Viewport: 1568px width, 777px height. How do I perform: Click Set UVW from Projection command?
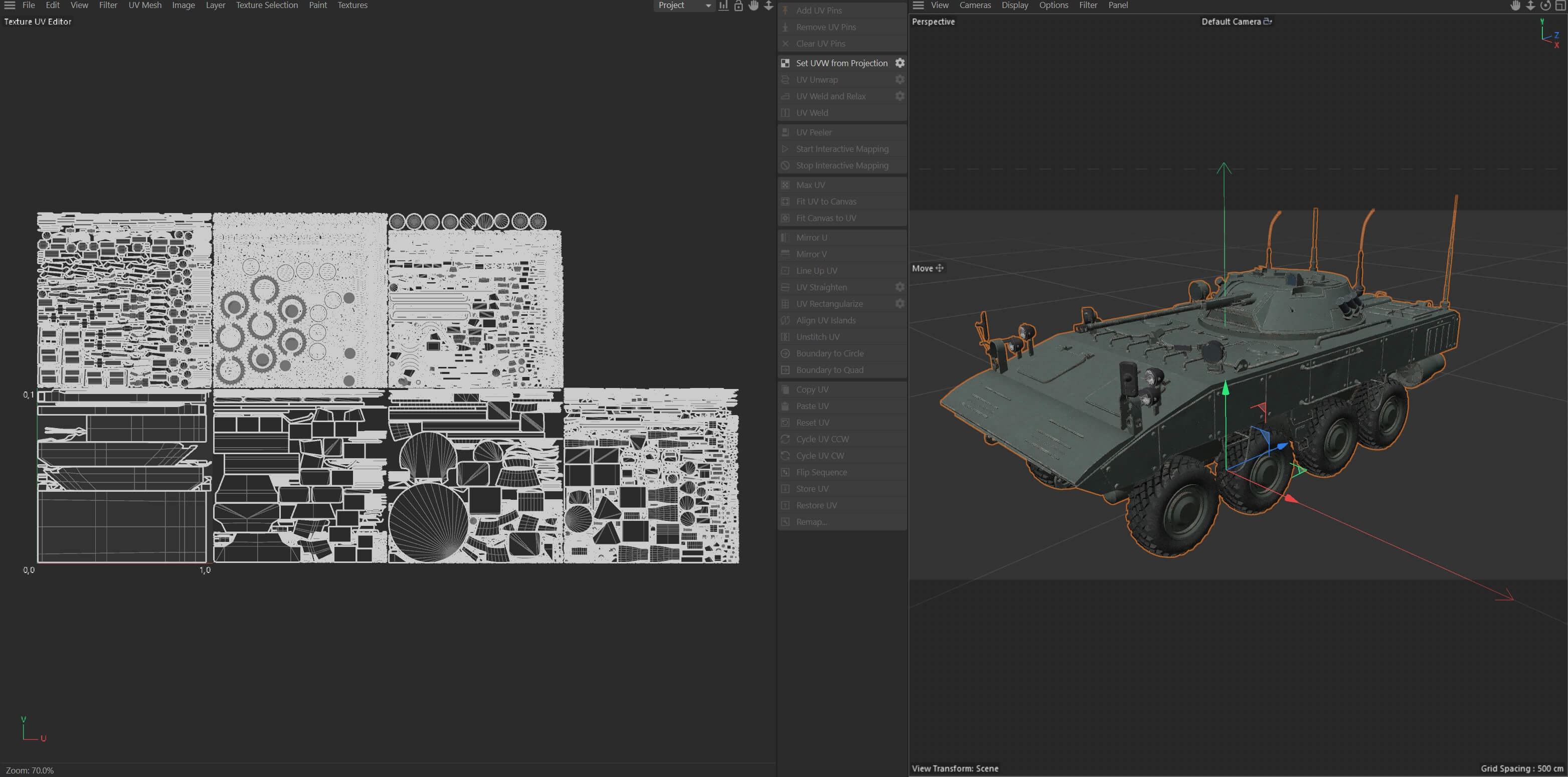[x=841, y=63]
